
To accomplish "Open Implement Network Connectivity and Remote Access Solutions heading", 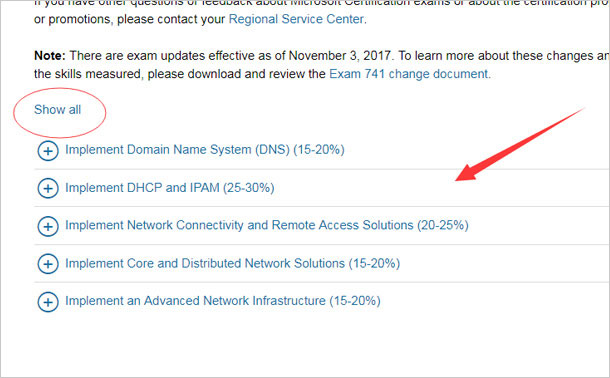I will click(267, 225).
